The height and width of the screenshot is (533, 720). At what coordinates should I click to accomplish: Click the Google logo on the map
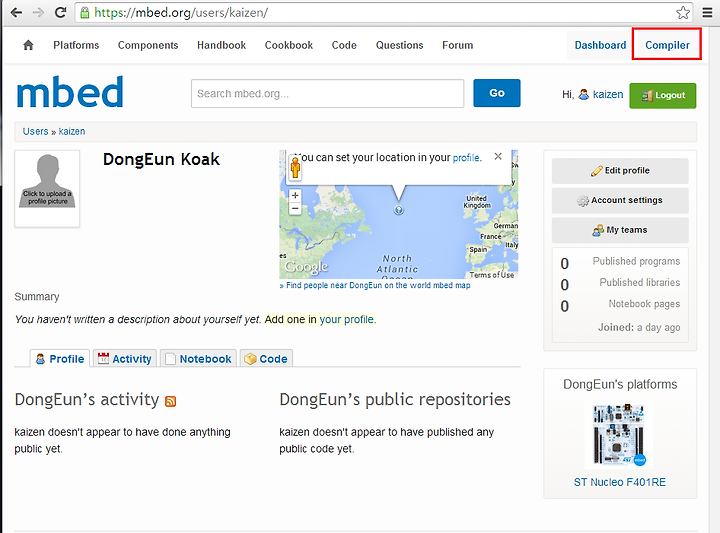pos(306,267)
